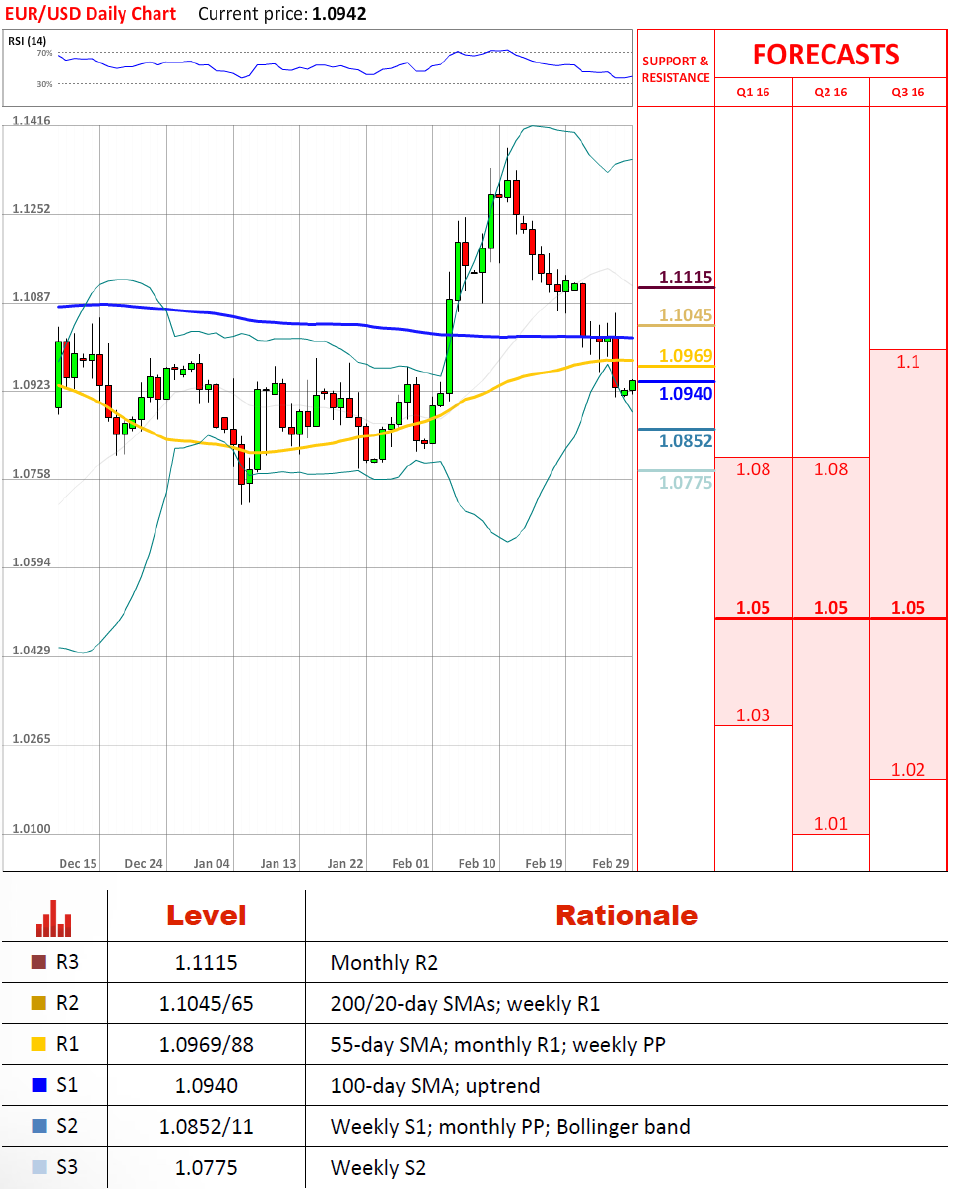This screenshot has height=1189, width=953.
Task: Click the 1.03 forecast in Q1 16
Action: [x=753, y=715]
